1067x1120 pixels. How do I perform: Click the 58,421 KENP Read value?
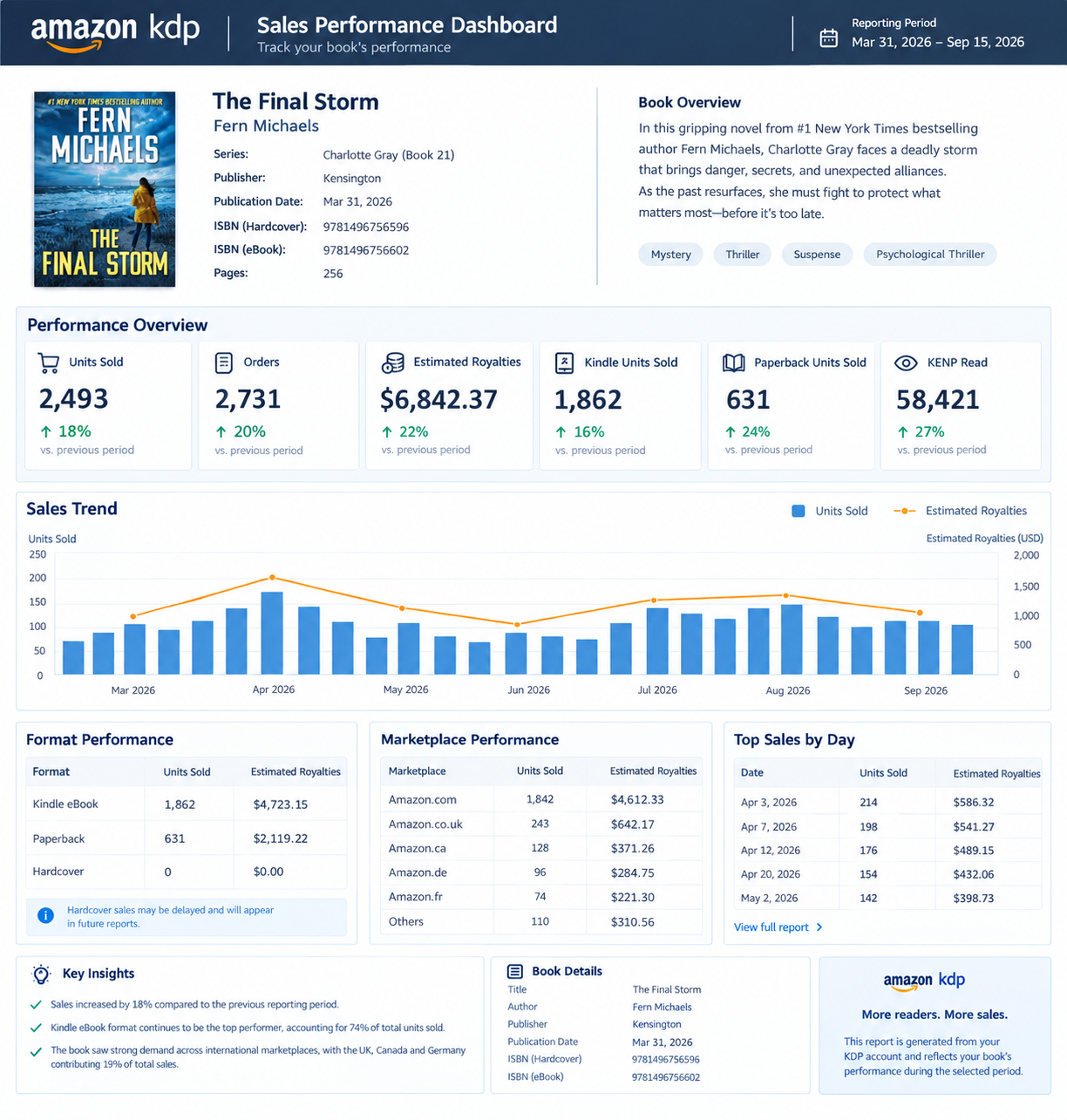click(938, 399)
